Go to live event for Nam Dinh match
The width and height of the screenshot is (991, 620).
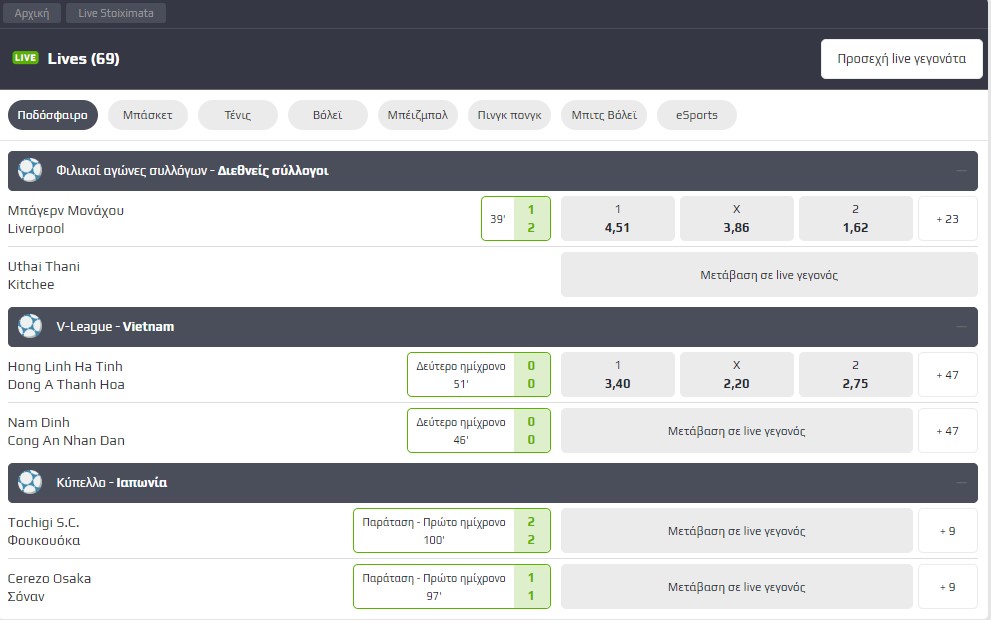click(737, 431)
